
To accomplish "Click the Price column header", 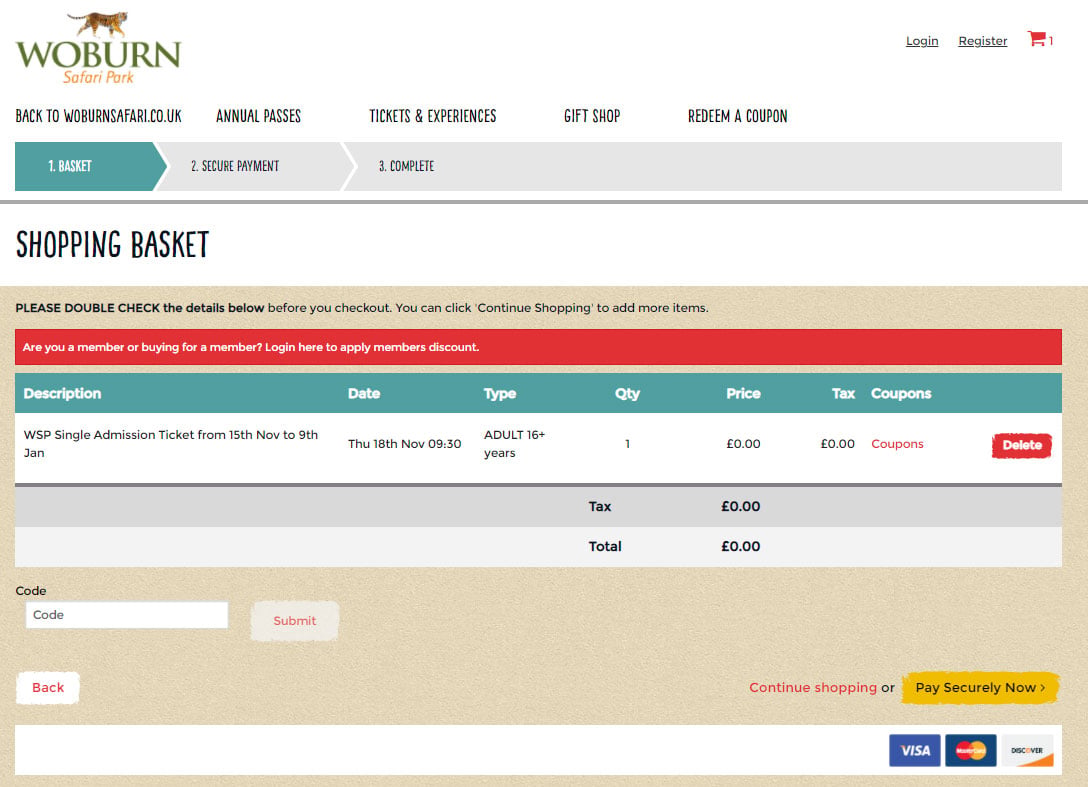I will tap(743, 394).
